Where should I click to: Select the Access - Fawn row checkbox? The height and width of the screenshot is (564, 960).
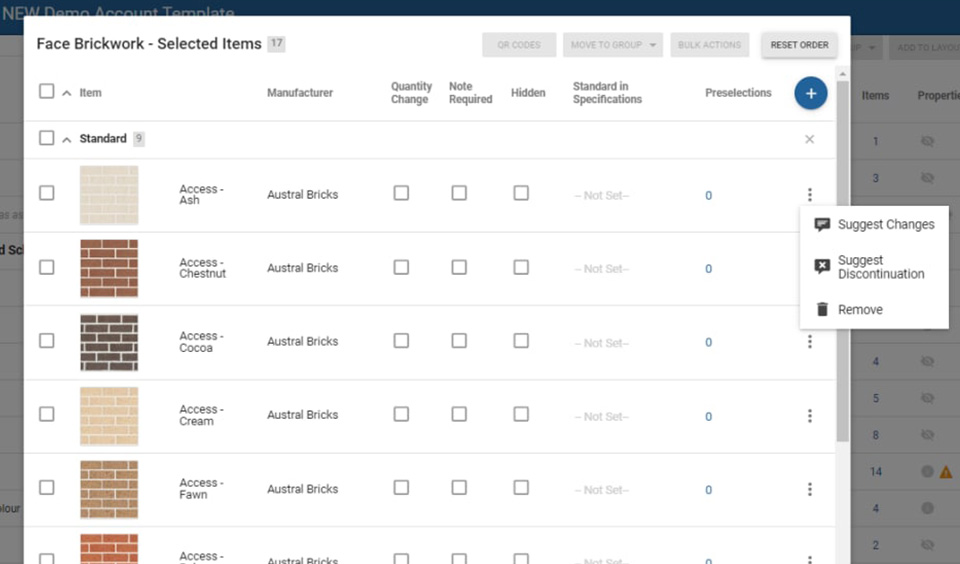pos(47,487)
